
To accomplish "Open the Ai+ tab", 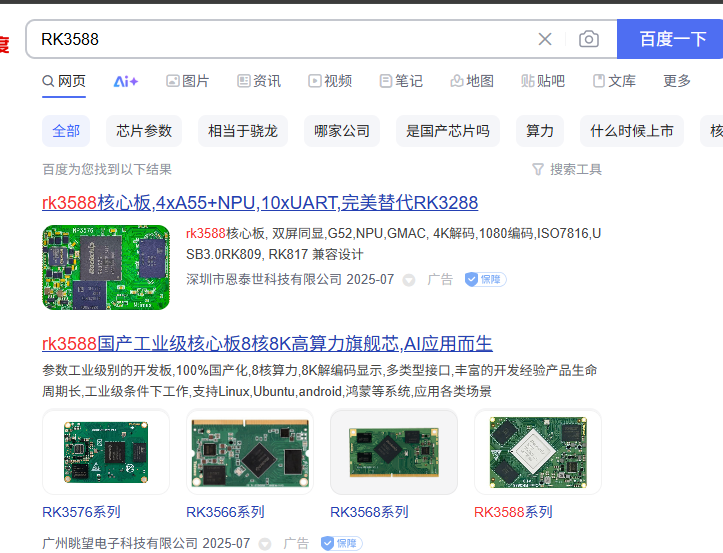I will pyautogui.click(x=125, y=82).
